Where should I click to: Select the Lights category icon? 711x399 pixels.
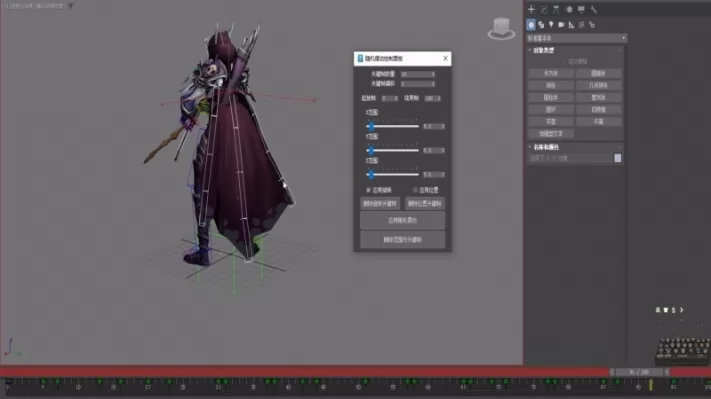(x=551, y=24)
